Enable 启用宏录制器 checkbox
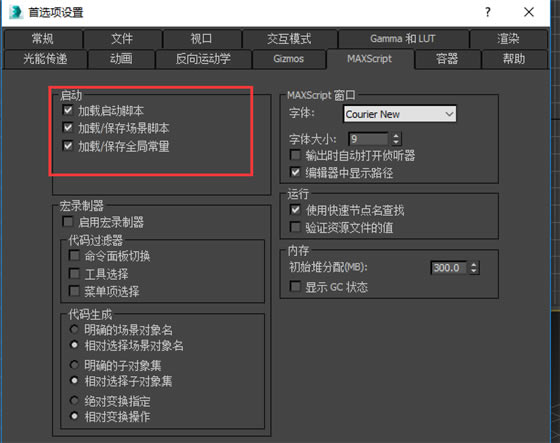Screen dimensions: 560x443 68,222
